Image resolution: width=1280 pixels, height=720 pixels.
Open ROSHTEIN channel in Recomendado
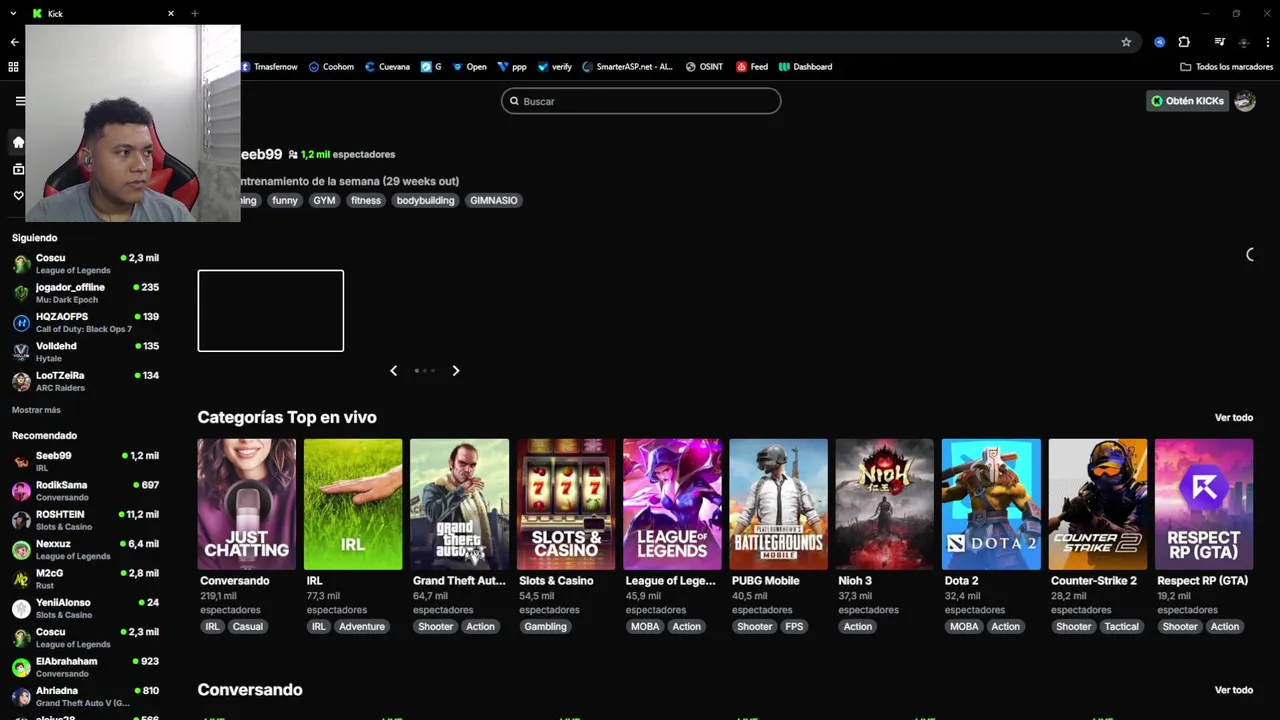(x=86, y=521)
